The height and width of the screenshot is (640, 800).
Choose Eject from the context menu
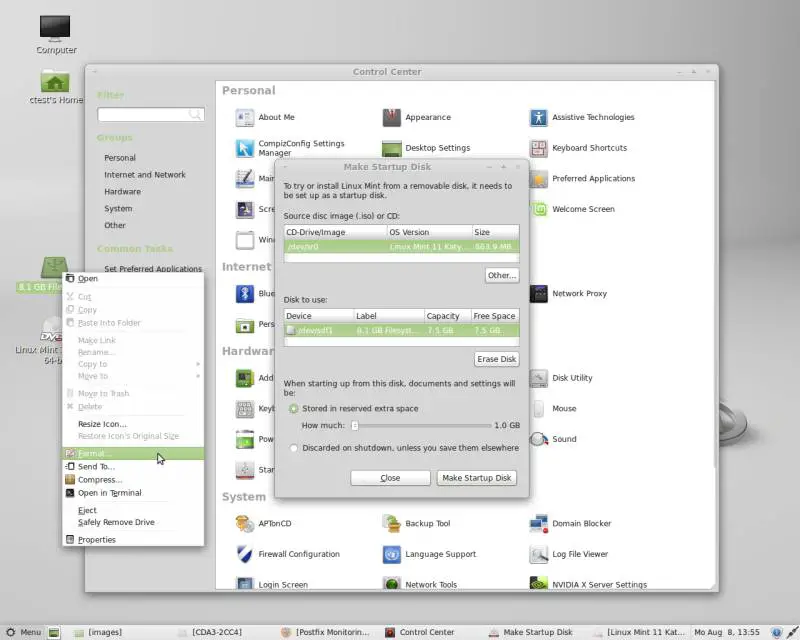pos(133,510)
